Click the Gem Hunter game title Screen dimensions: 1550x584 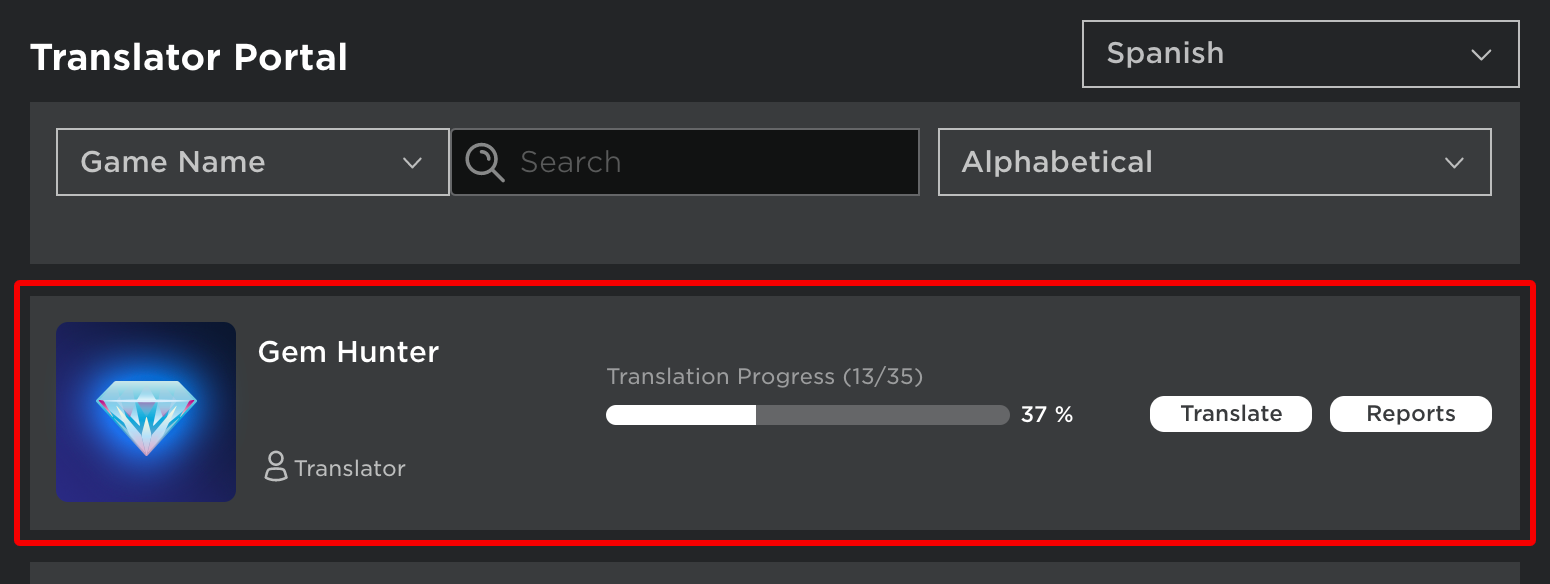pyautogui.click(x=348, y=352)
